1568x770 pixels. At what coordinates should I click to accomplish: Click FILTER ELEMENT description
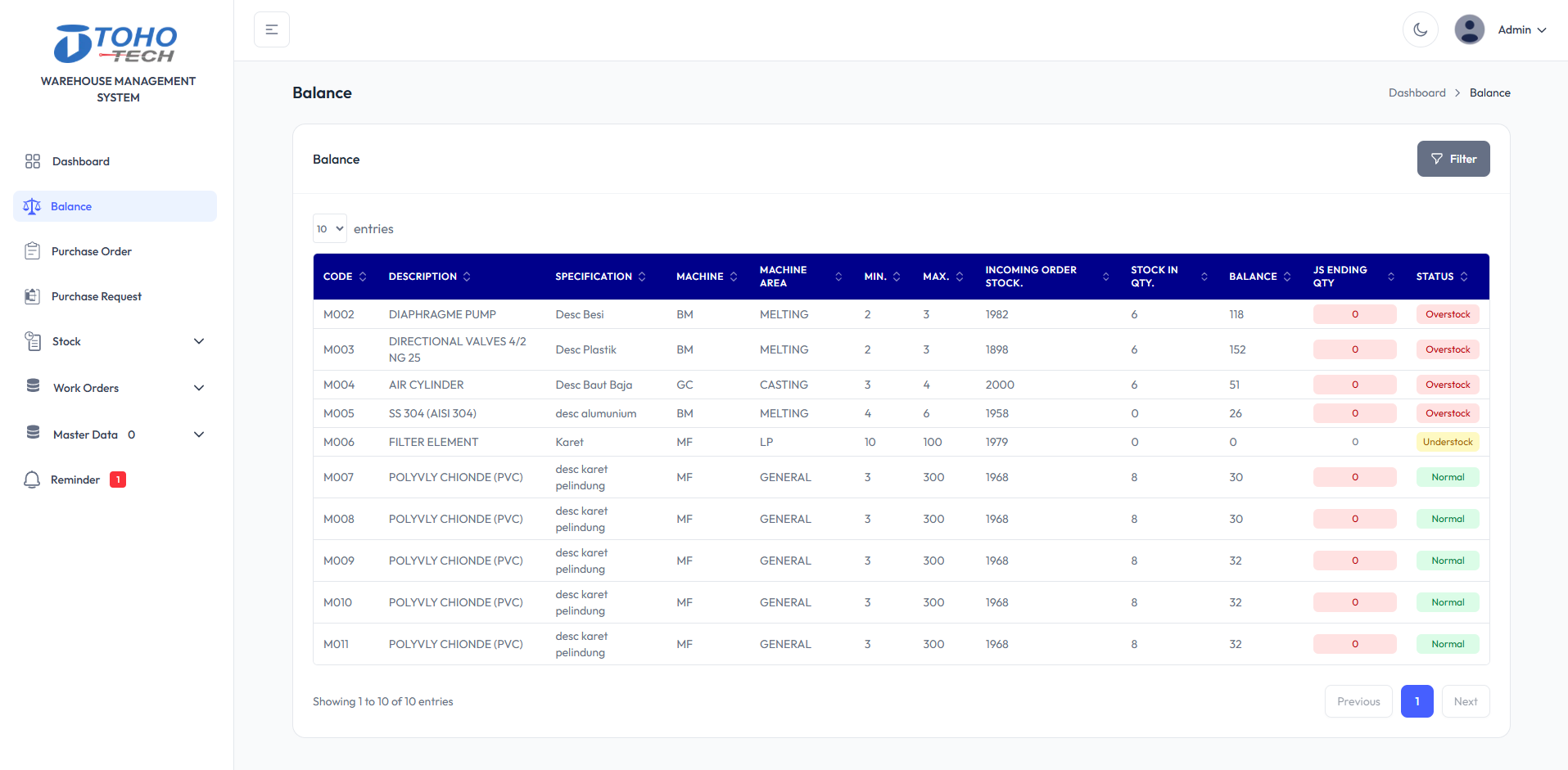pyautogui.click(x=433, y=442)
